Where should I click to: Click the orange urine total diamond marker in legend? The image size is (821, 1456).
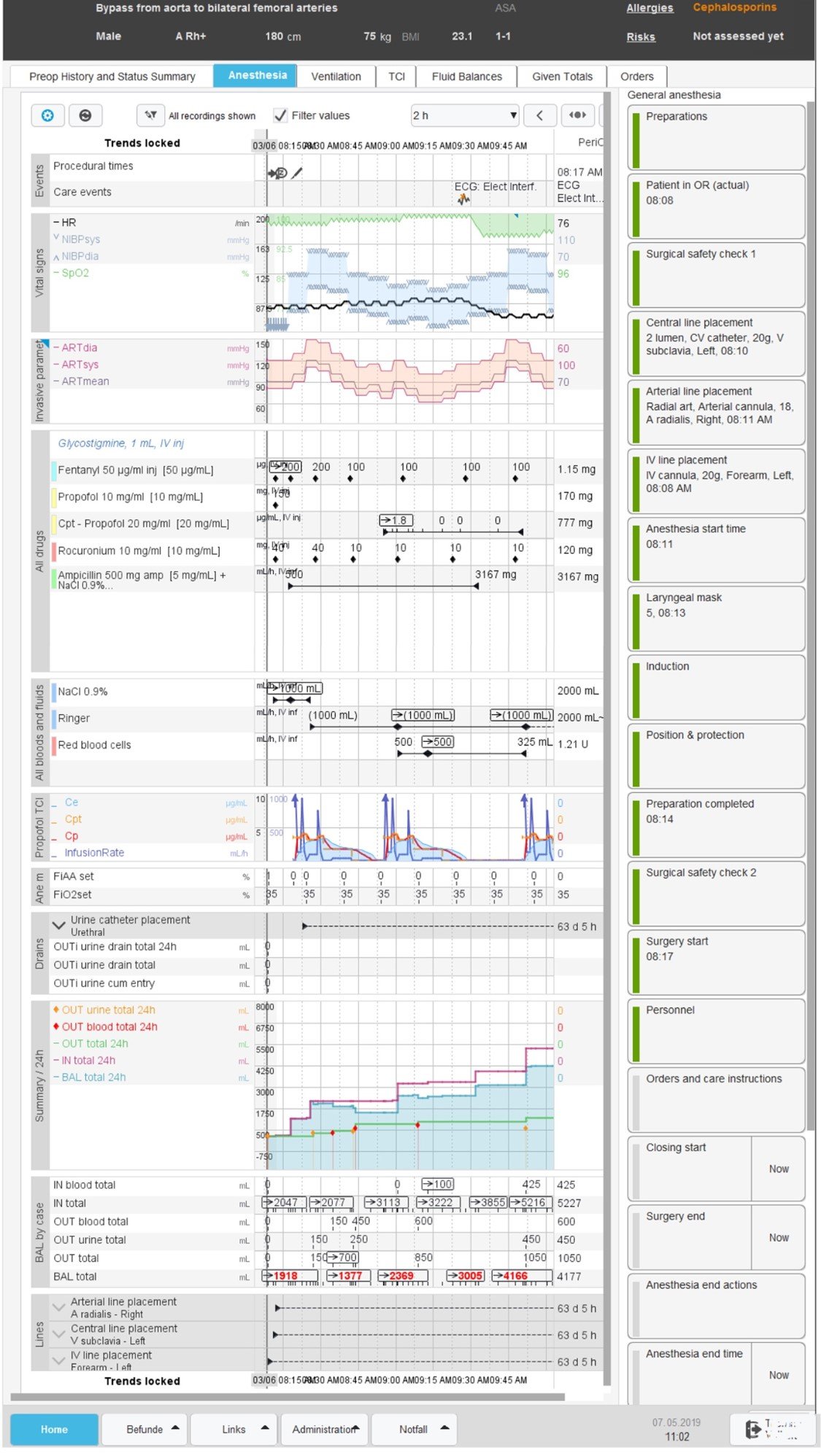tap(56, 1010)
